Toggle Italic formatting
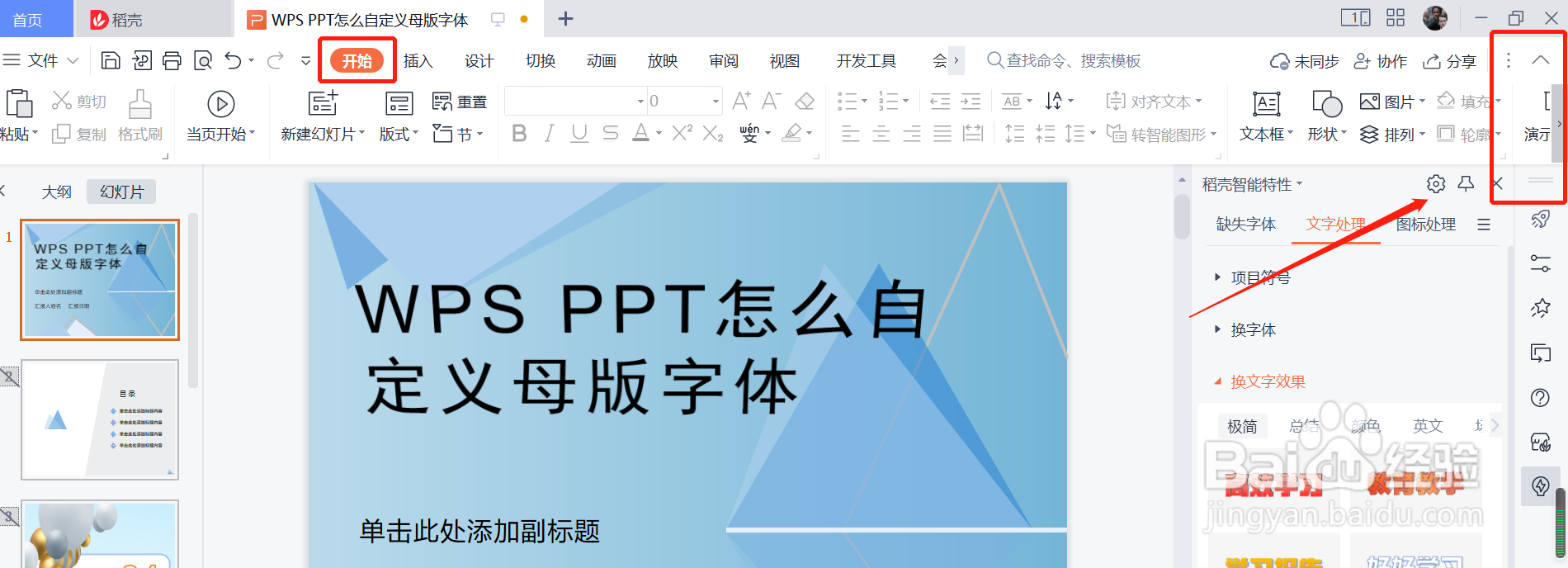 pyautogui.click(x=550, y=133)
